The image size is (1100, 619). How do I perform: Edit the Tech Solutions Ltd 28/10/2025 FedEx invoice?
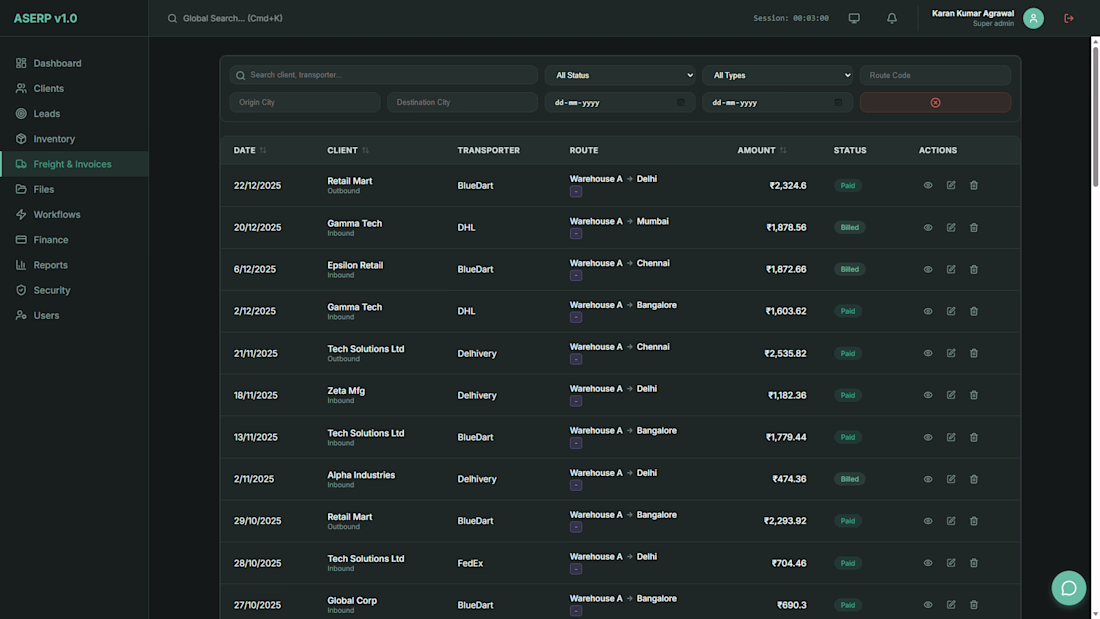(x=951, y=563)
